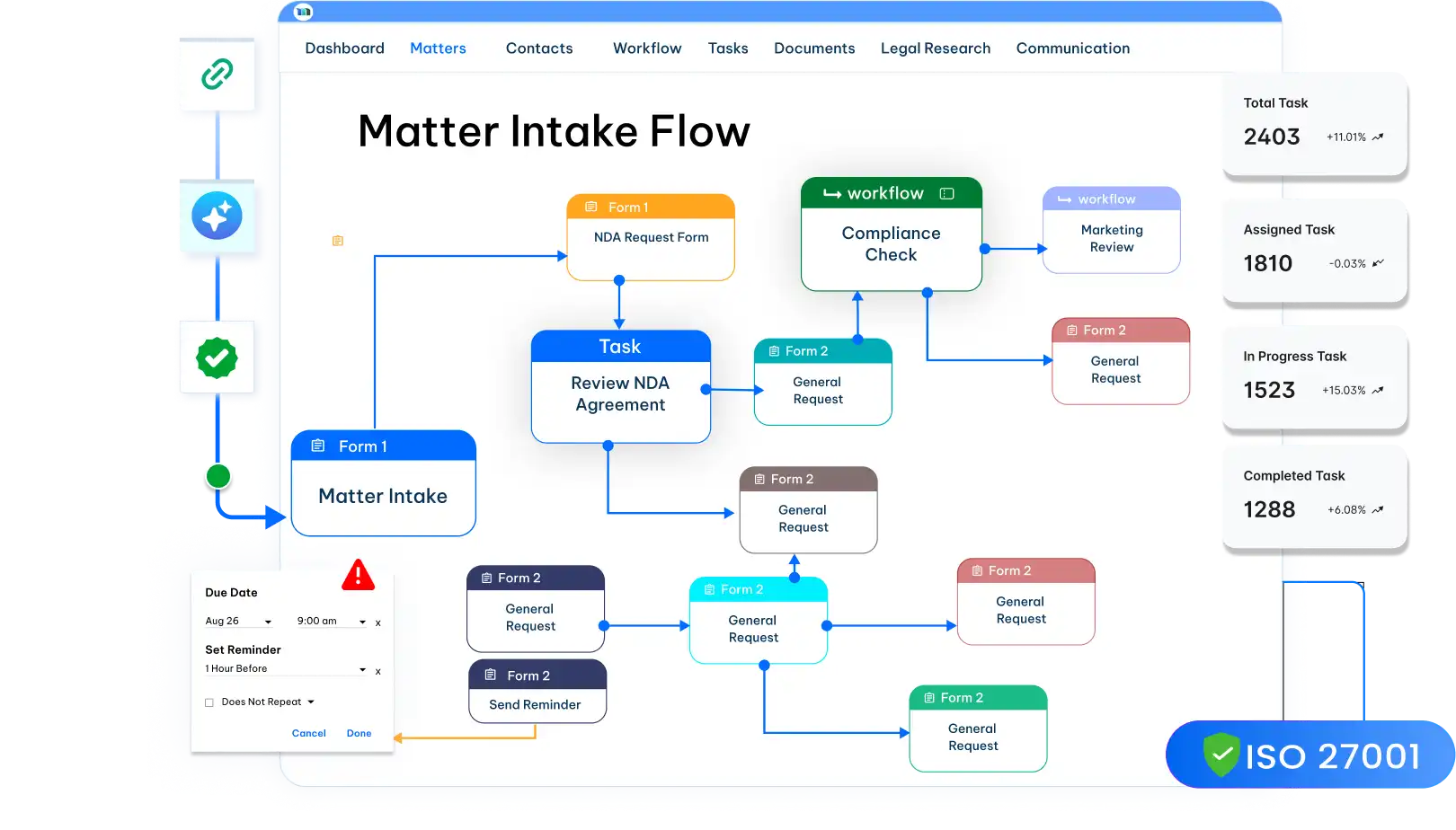Select the NDA Request Form node
Screen dimensions: 1456x830
651,237
